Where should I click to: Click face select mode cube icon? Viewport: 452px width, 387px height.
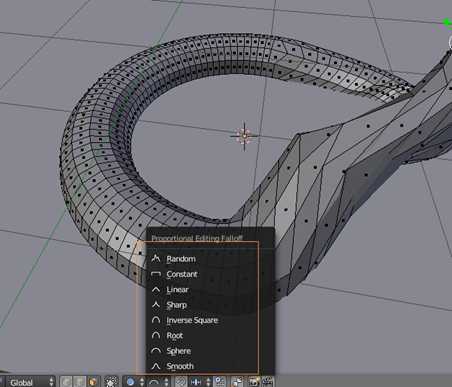point(93,382)
